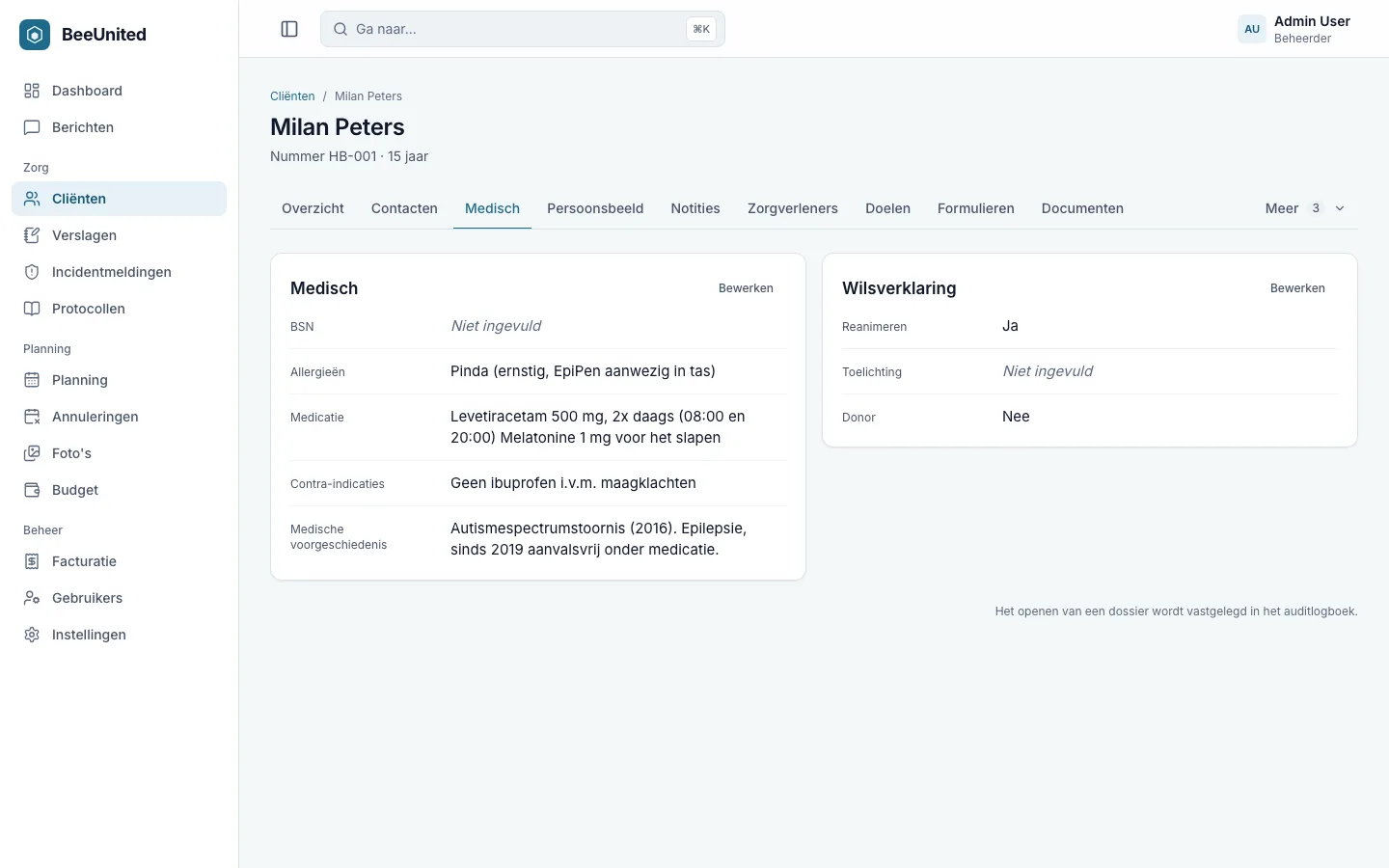The image size is (1389, 868).
Task: Switch to the Doelen tab
Action: coord(887,208)
